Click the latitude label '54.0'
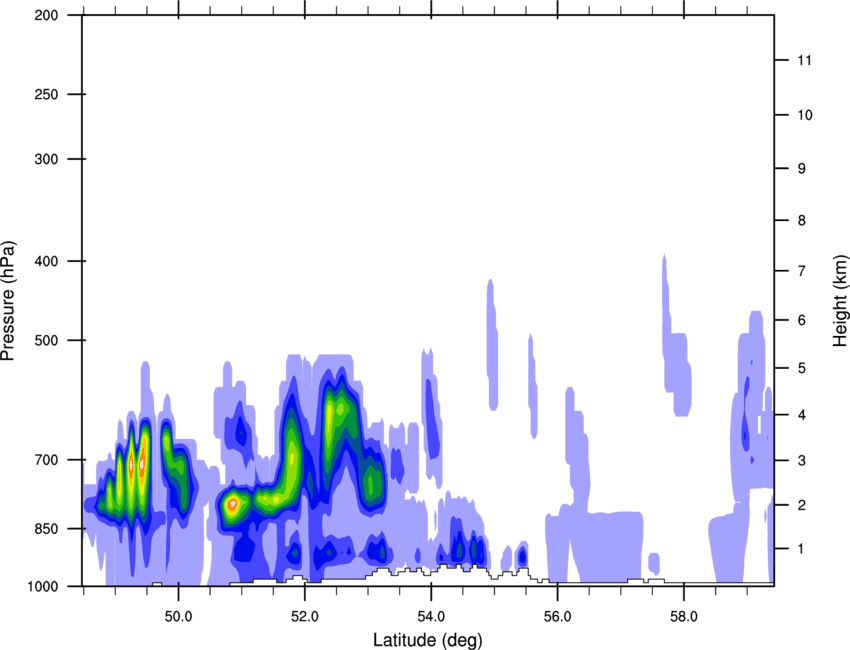The height and width of the screenshot is (650, 850). tap(432, 616)
